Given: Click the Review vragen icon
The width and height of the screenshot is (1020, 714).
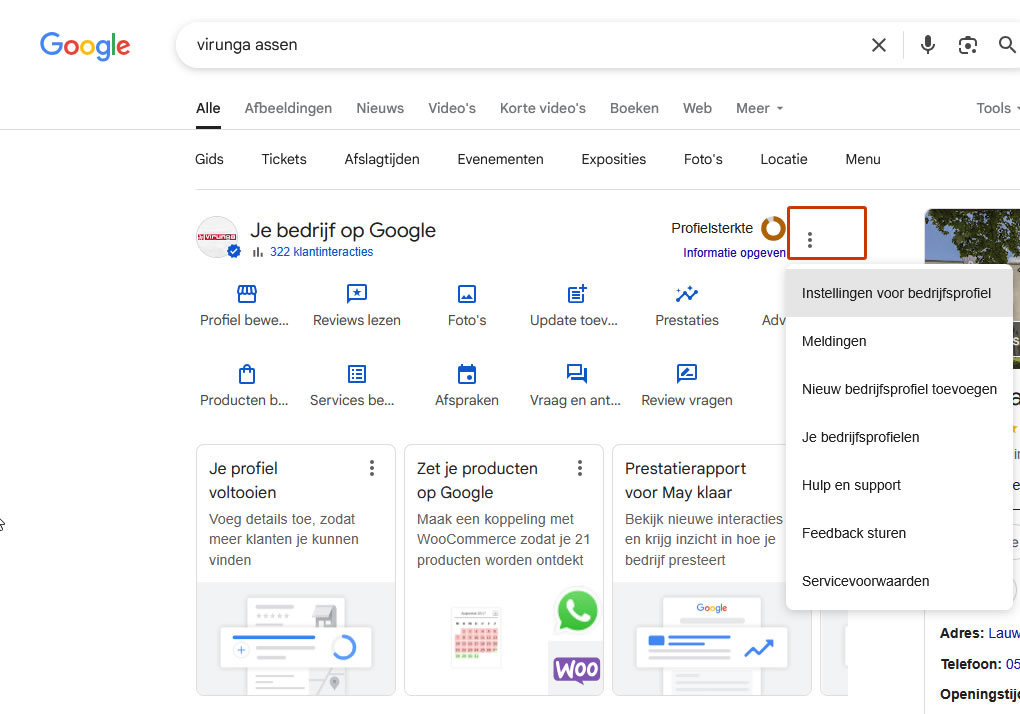Looking at the screenshot, I should tap(687, 374).
